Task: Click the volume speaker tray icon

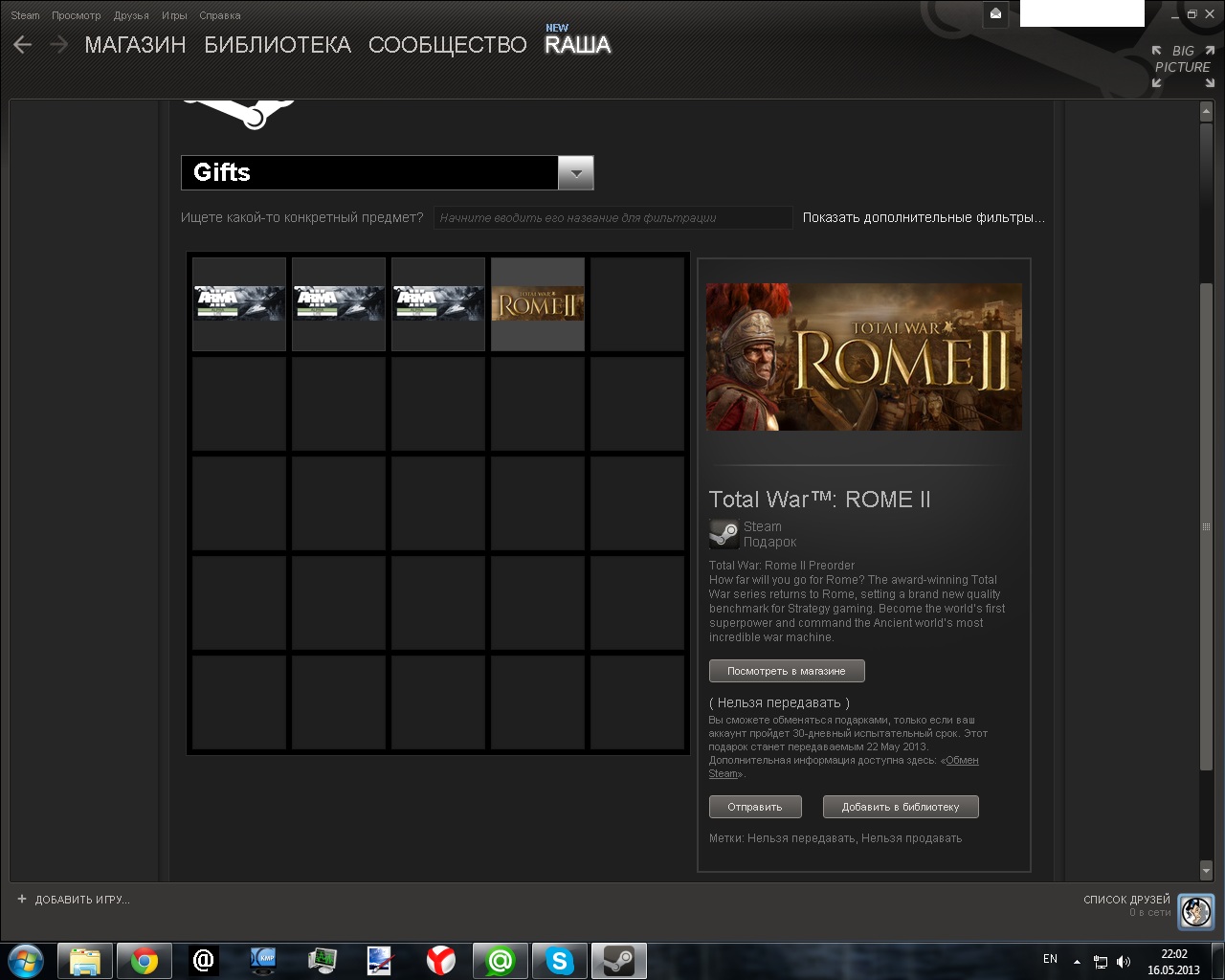Action: coord(1124,962)
